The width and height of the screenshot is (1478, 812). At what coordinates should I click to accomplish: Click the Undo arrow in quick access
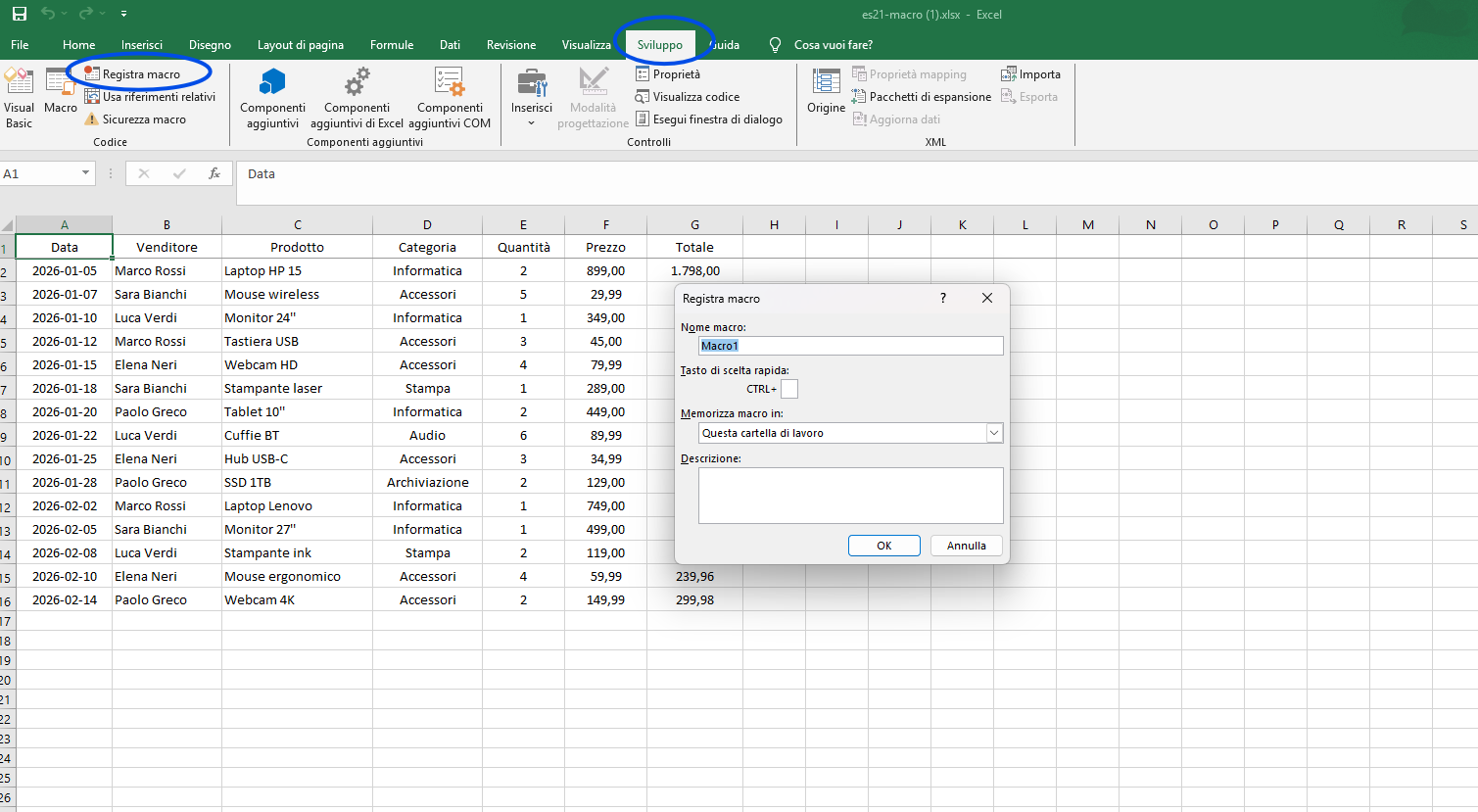(x=47, y=14)
